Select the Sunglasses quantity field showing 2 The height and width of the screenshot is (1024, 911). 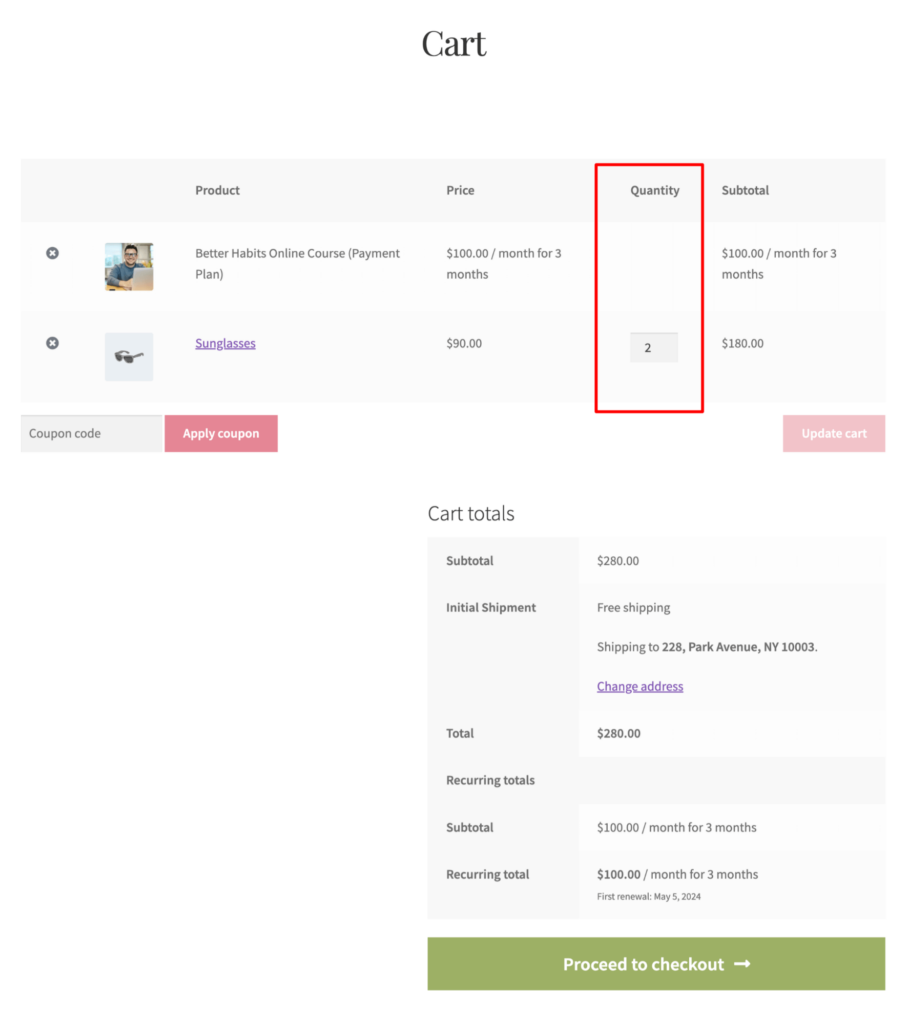(653, 347)
